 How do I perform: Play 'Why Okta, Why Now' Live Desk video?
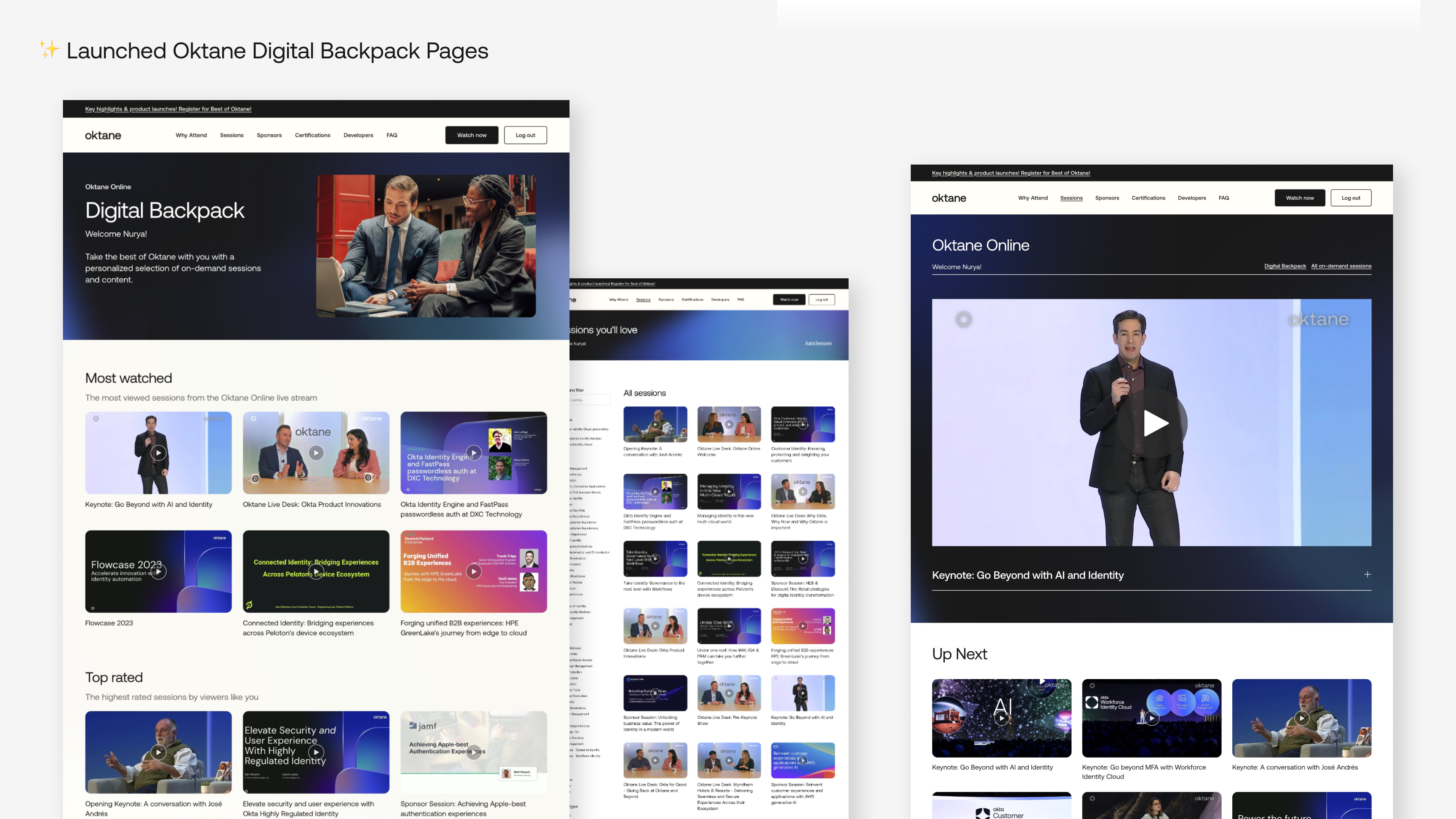click(803, 492)
